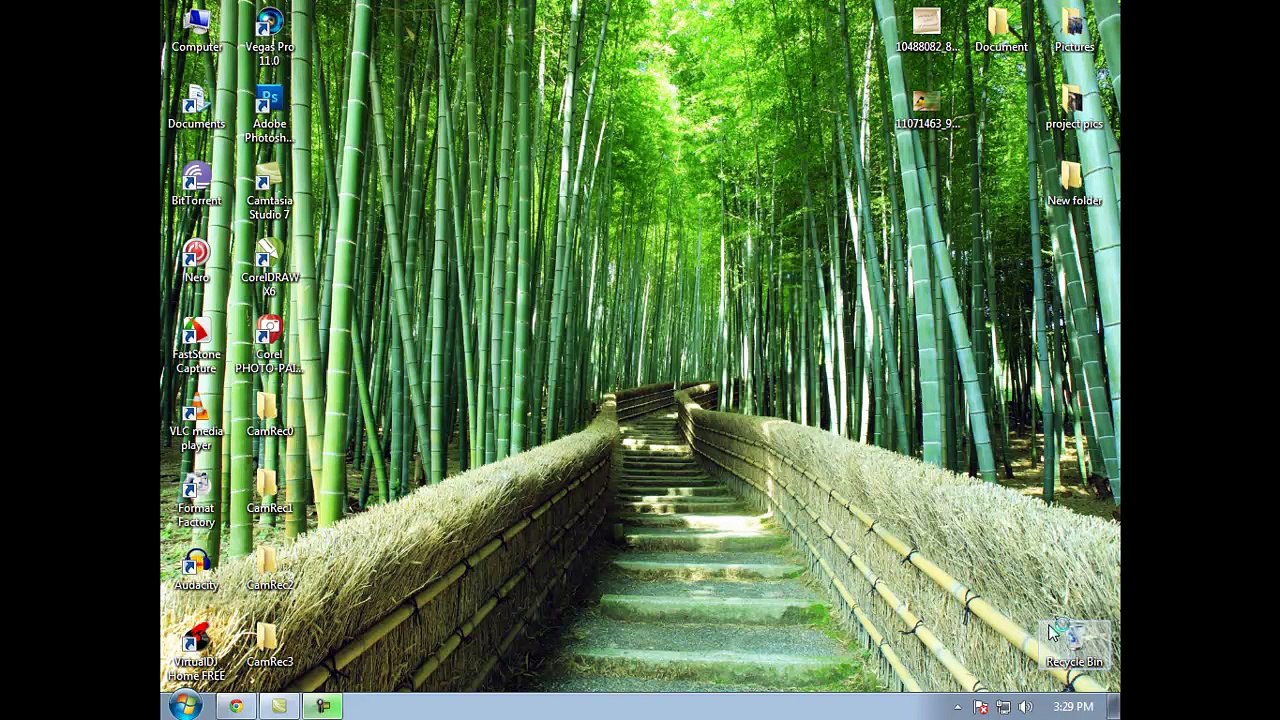Select the VirtualDJ Home FREE icon

click(196, 653)
